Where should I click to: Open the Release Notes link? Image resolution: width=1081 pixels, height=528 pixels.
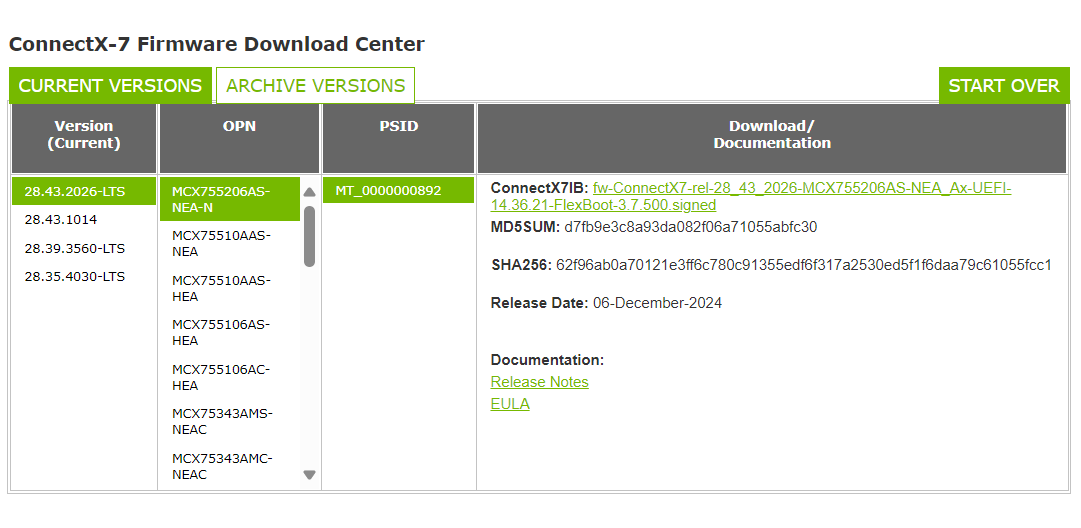[539, 382]
